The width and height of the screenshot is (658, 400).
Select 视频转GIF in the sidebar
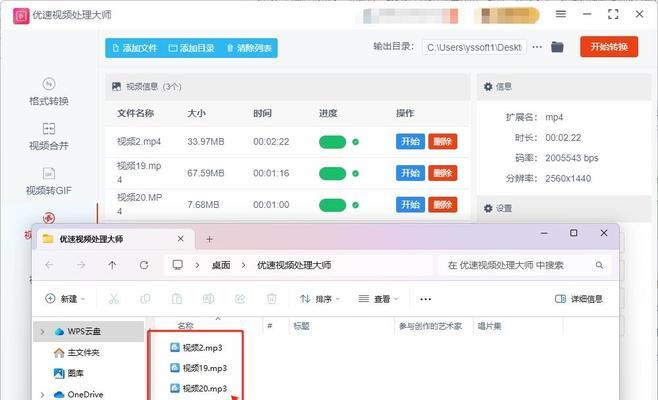(49, 181)
